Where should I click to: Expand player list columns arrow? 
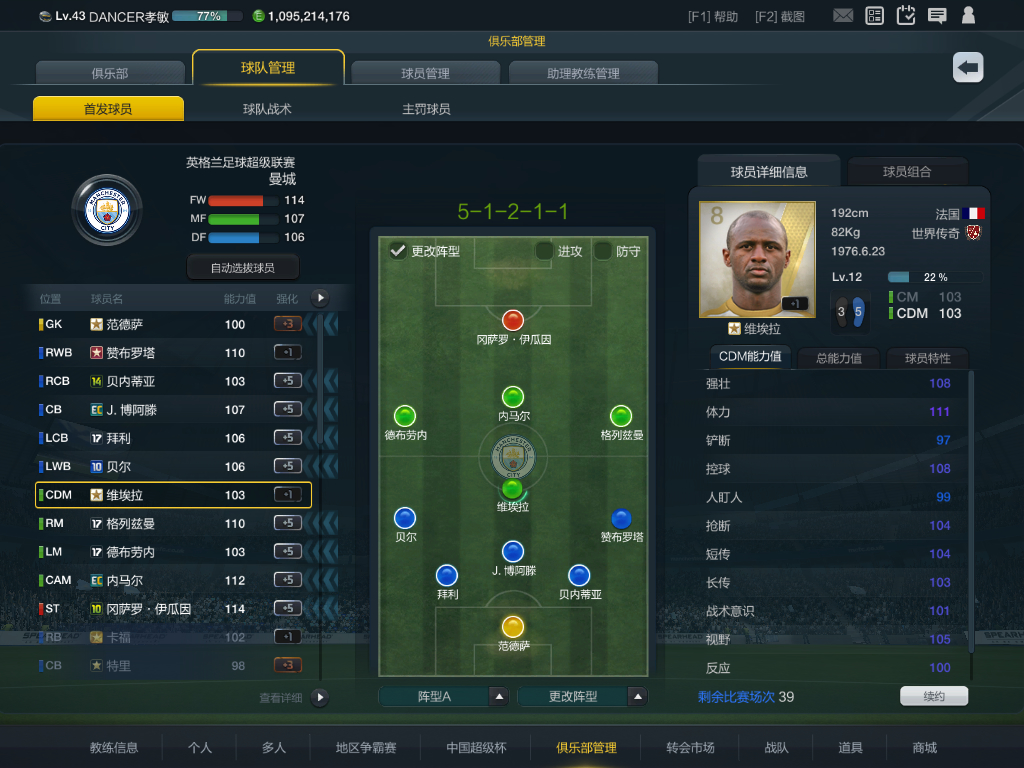click(x=320, y=298)
